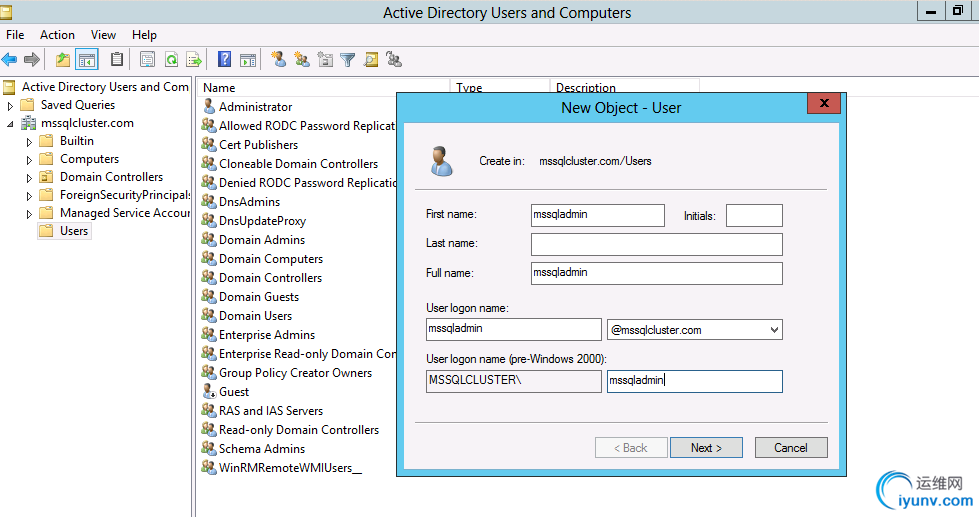Expand the Saved Queries tree node
The width and height of the screenshot is (979, 517).
tap(11, 105)
